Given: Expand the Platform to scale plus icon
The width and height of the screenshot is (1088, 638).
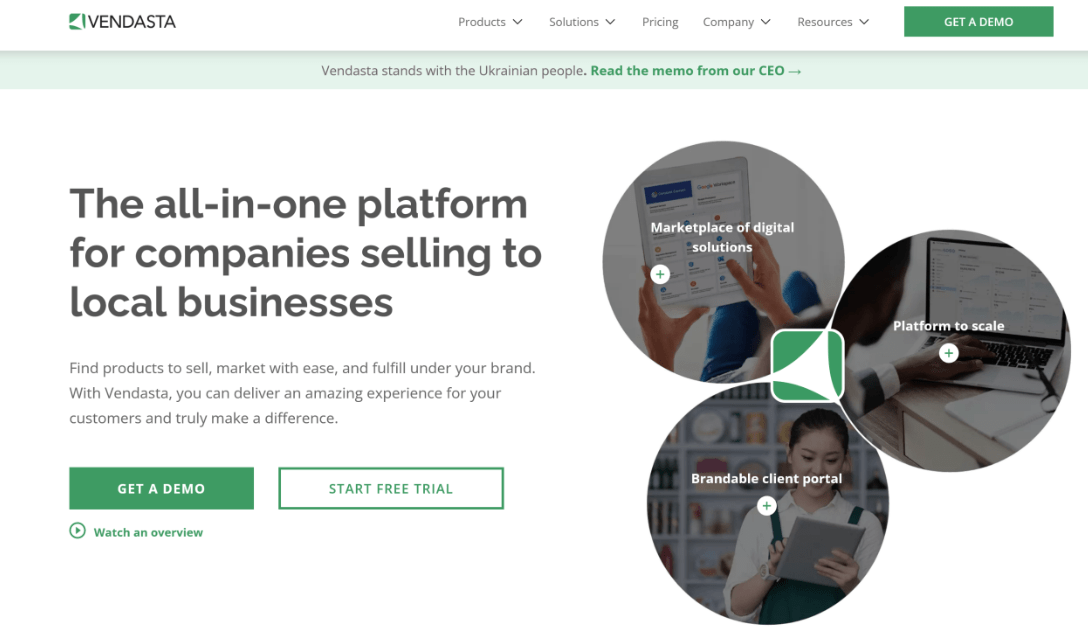Looking at the screenshot, I should 949,353.
